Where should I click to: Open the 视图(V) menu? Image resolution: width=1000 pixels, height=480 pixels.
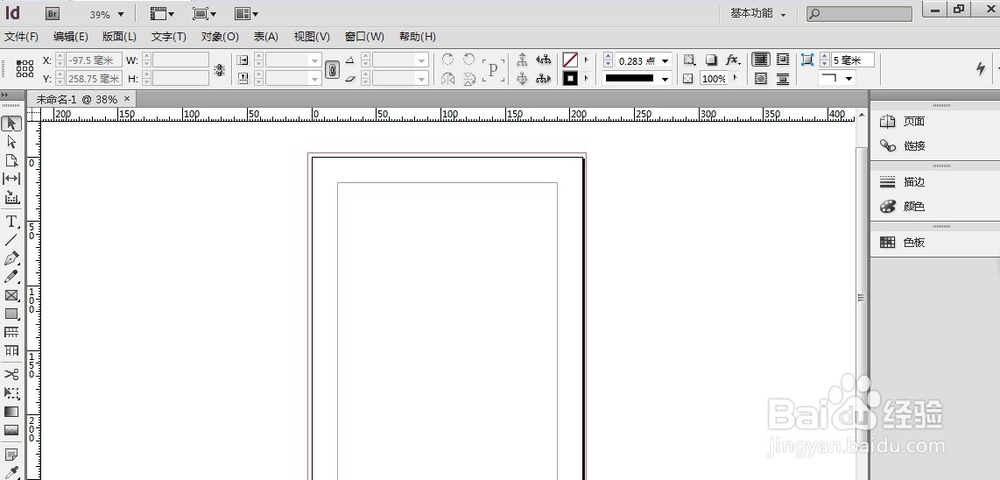(x=312, y=37)
